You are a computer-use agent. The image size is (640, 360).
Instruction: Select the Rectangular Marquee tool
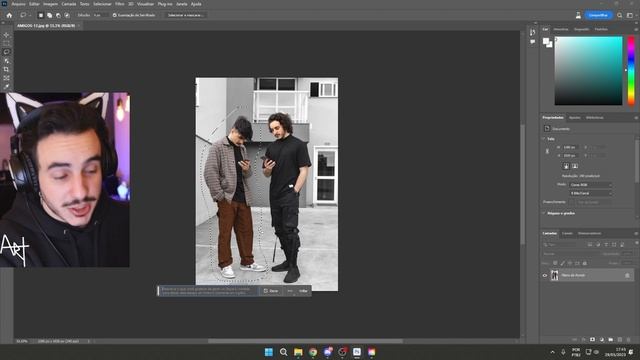tap(6, 44)
